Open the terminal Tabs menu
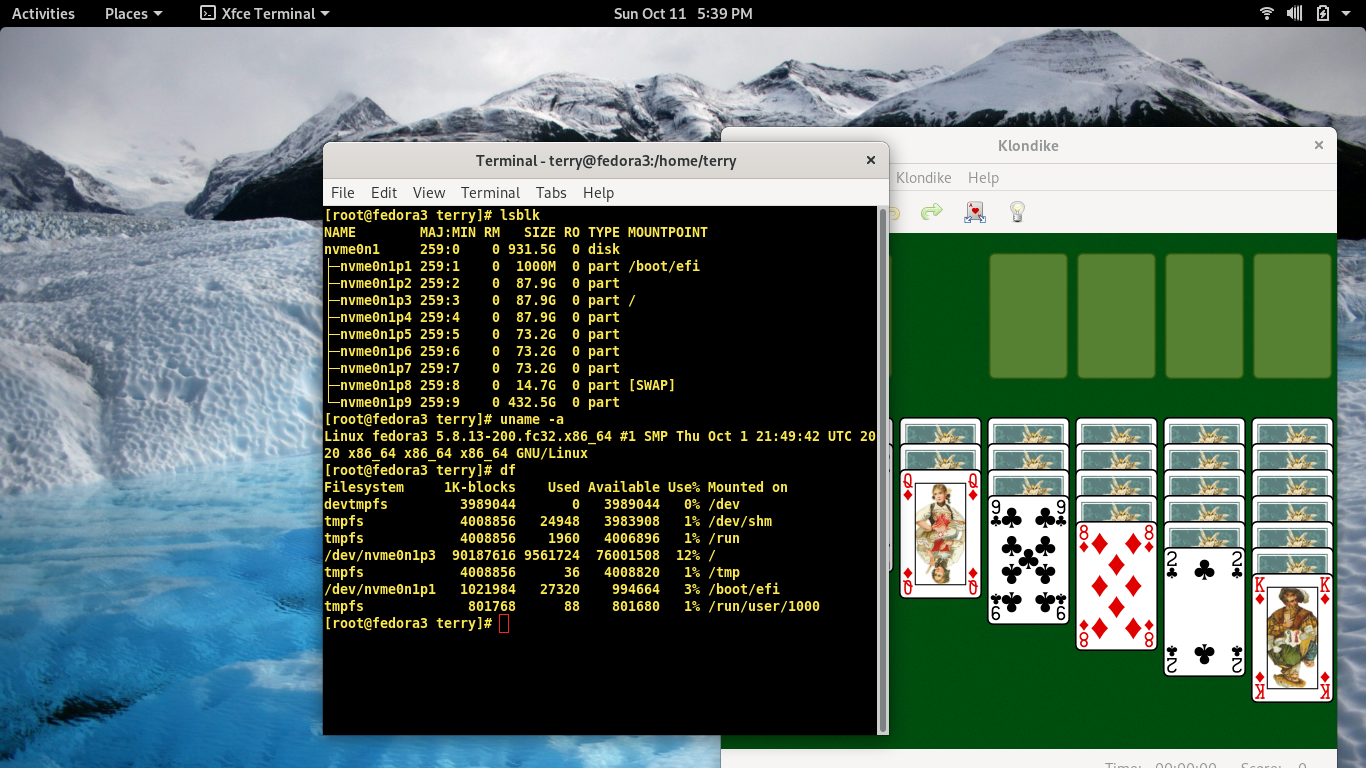1366x768 pixels. pyautogui.click(x=551, y=192)
